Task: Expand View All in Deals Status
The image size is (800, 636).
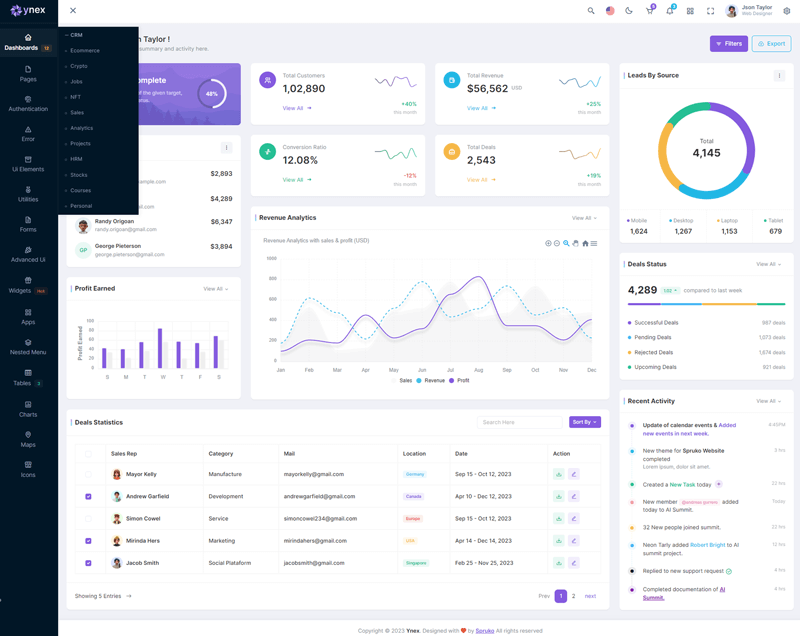Action: coord(768,264)
